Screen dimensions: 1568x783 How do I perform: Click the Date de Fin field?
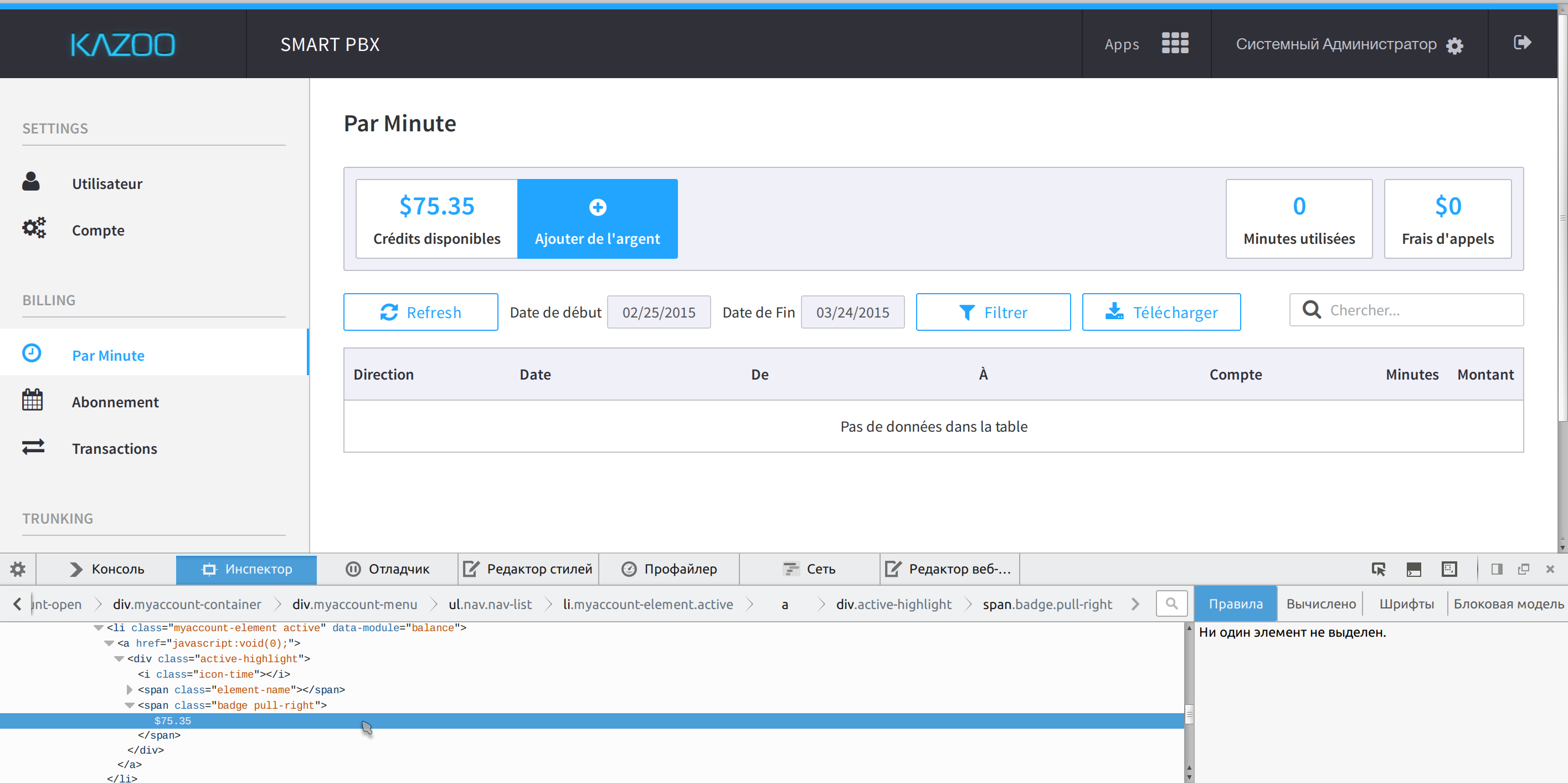pos(853,313)
